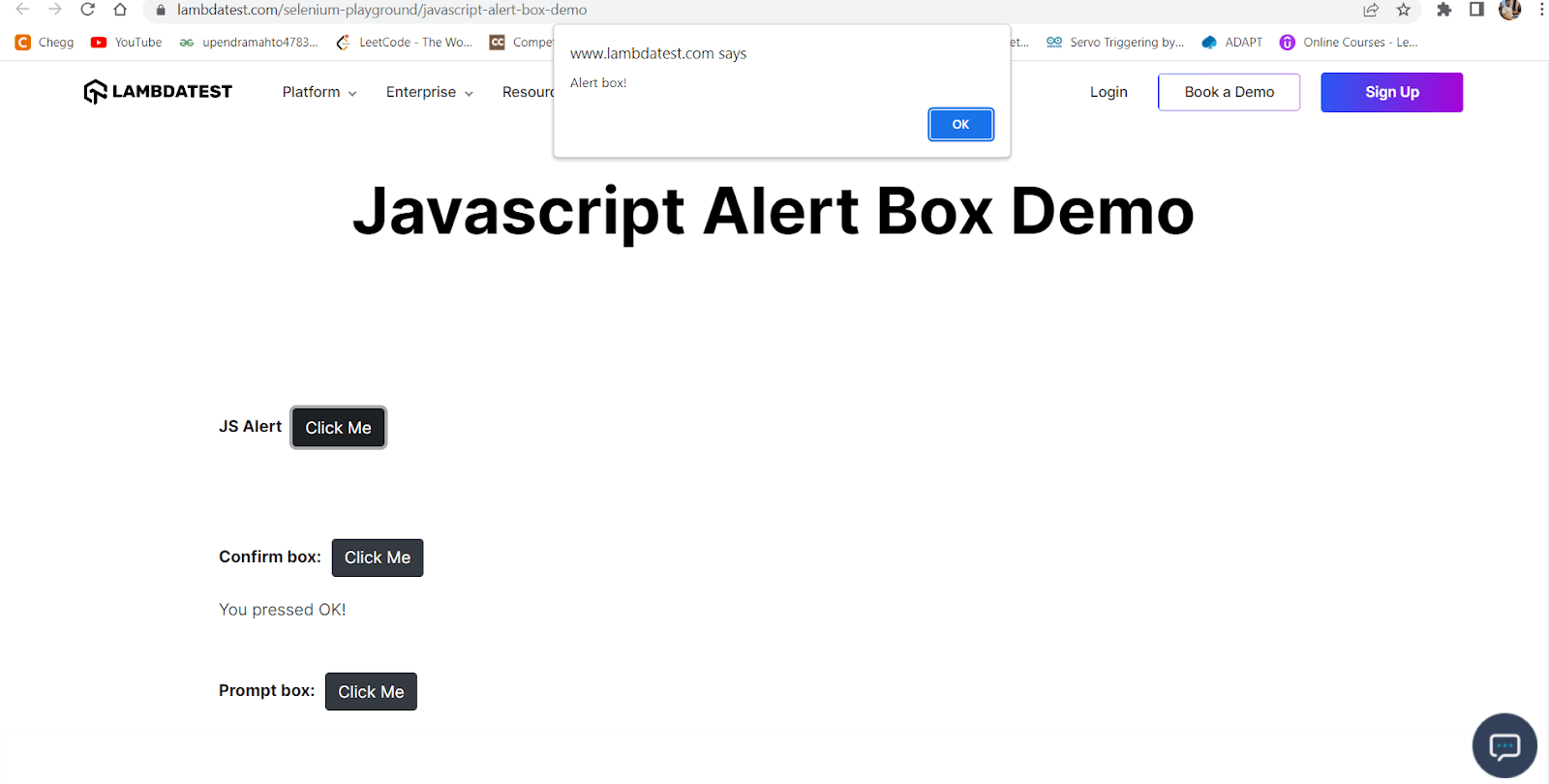This screenshot has width=1549, height=784.
Task: Click the browser back arrow
Action: pos(22,10)
